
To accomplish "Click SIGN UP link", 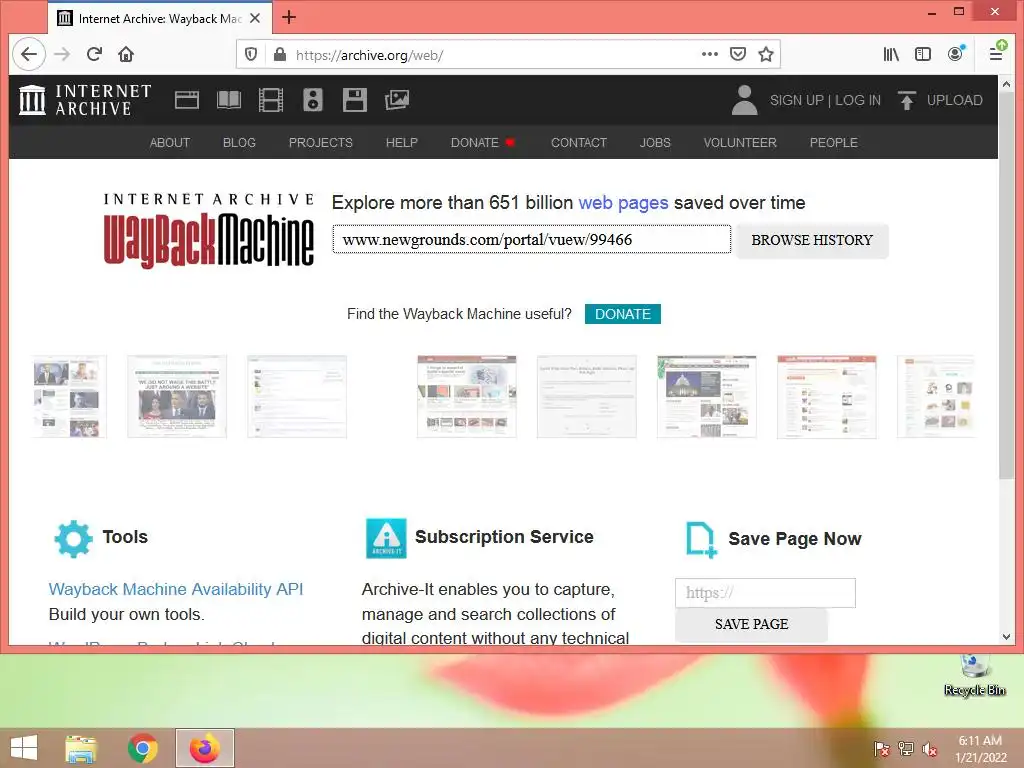I will click(796, 100).
